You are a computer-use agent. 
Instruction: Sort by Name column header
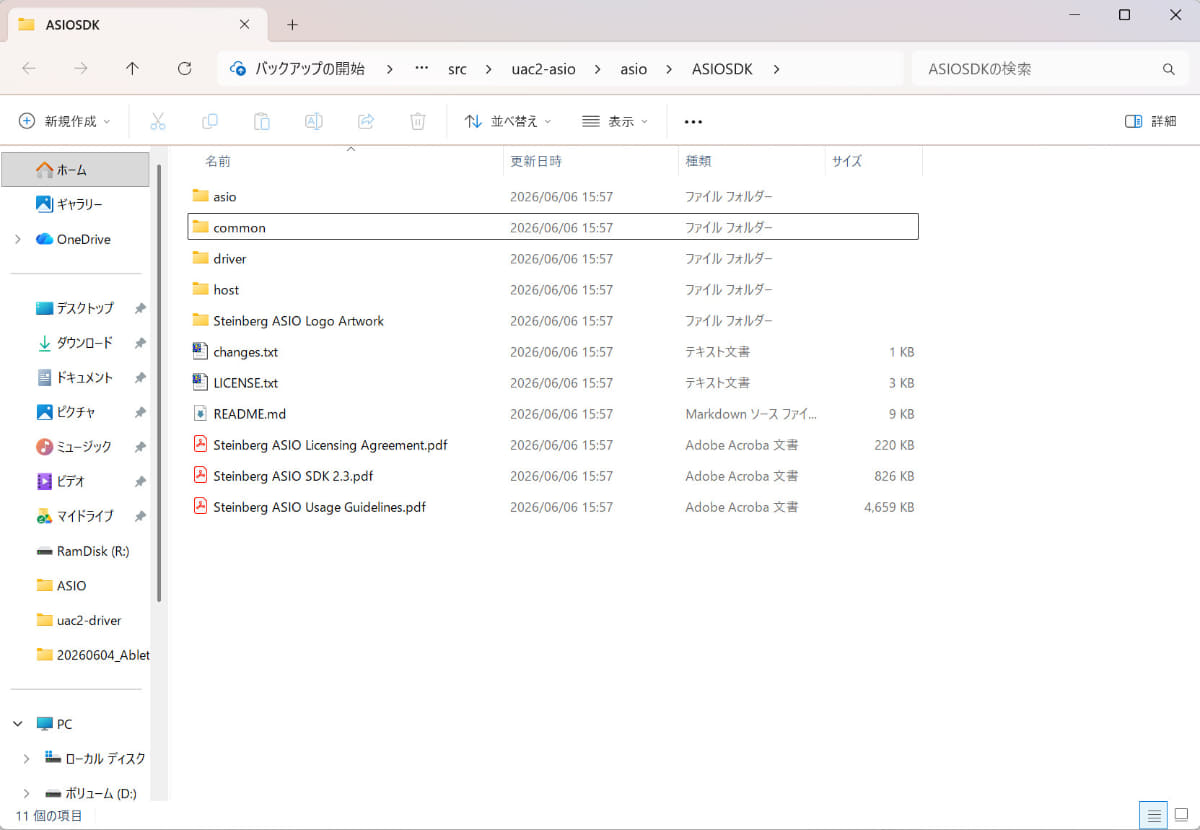(x=218, y=161)
